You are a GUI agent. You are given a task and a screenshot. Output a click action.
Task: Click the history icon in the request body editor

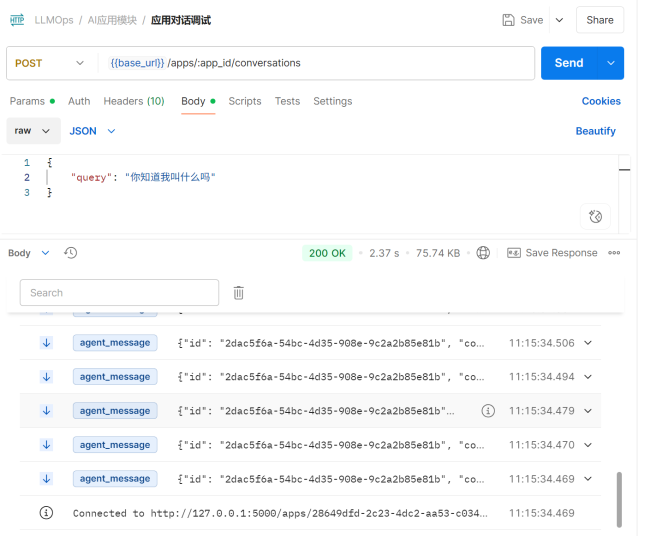click(595, 216)
